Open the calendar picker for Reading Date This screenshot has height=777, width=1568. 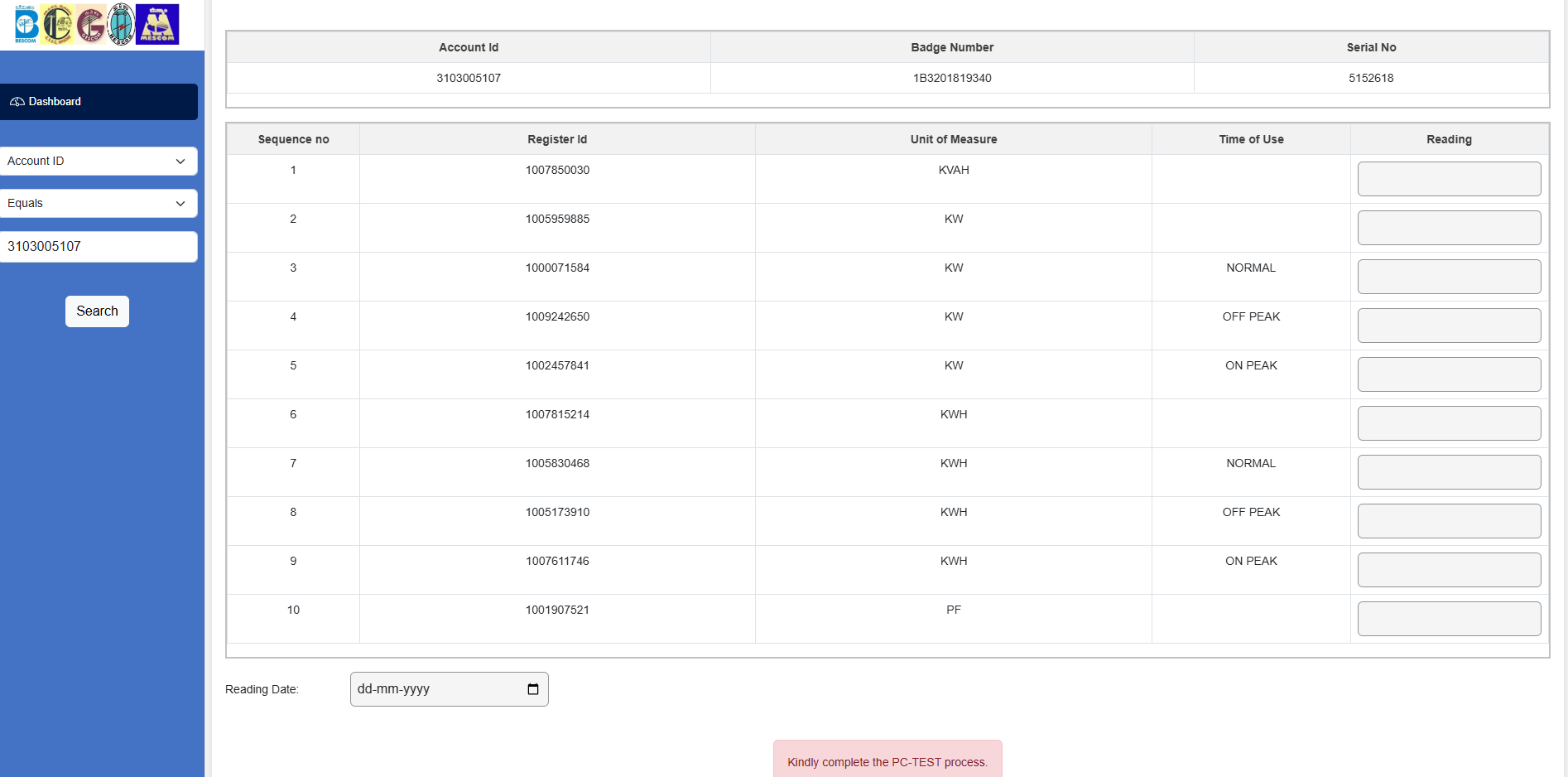click(x=533, y=689)
